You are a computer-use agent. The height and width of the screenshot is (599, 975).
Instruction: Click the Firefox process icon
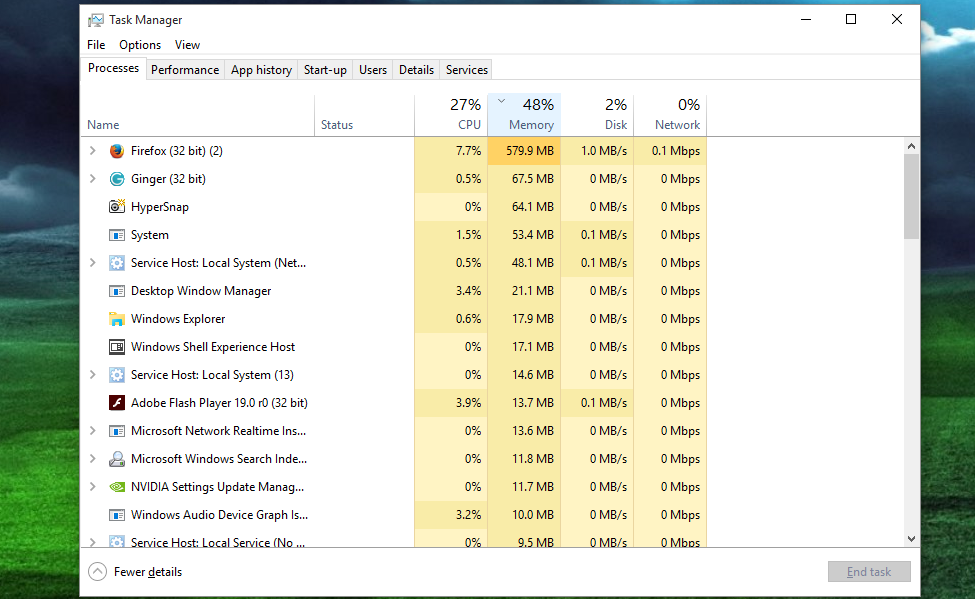[116, 151]
